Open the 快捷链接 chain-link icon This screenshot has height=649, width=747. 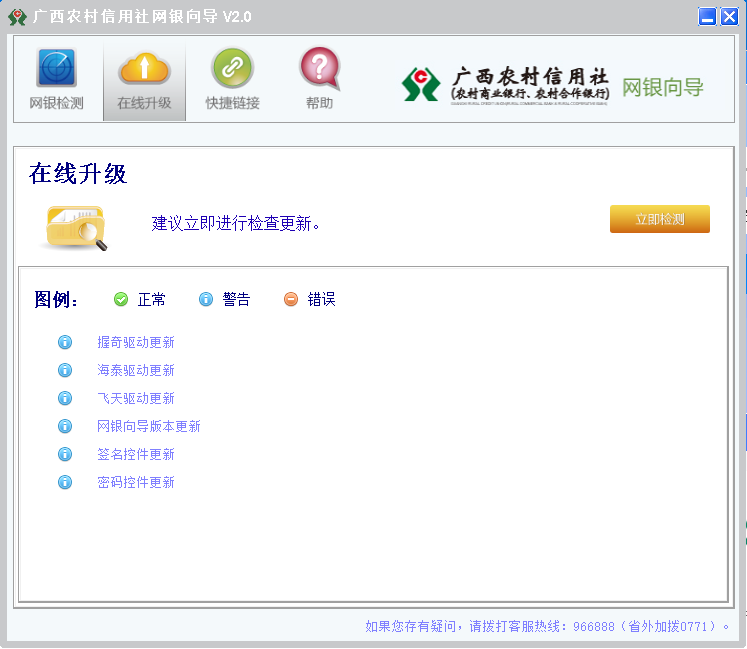tap(232, 68)
